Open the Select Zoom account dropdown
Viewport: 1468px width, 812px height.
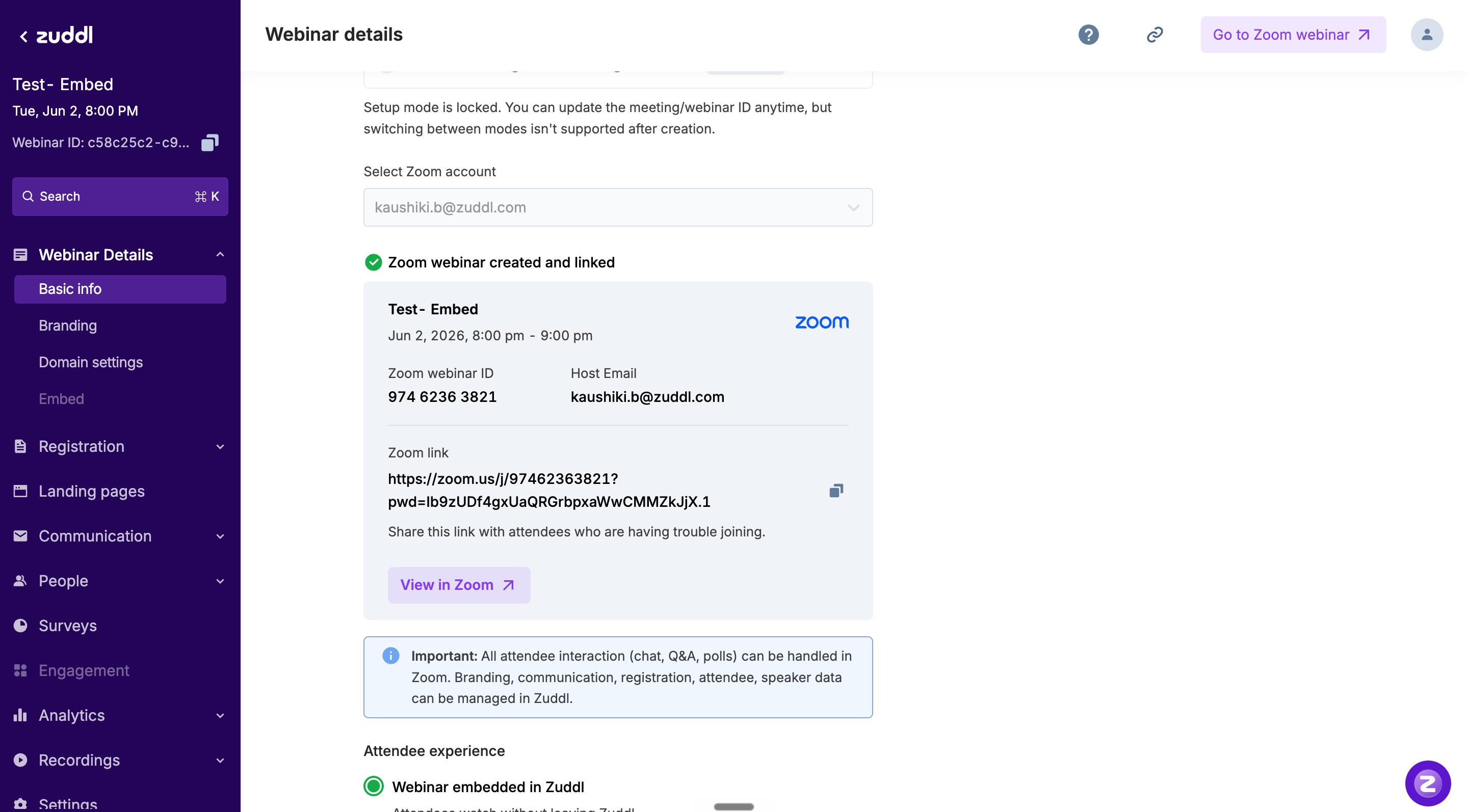(618, 207)
